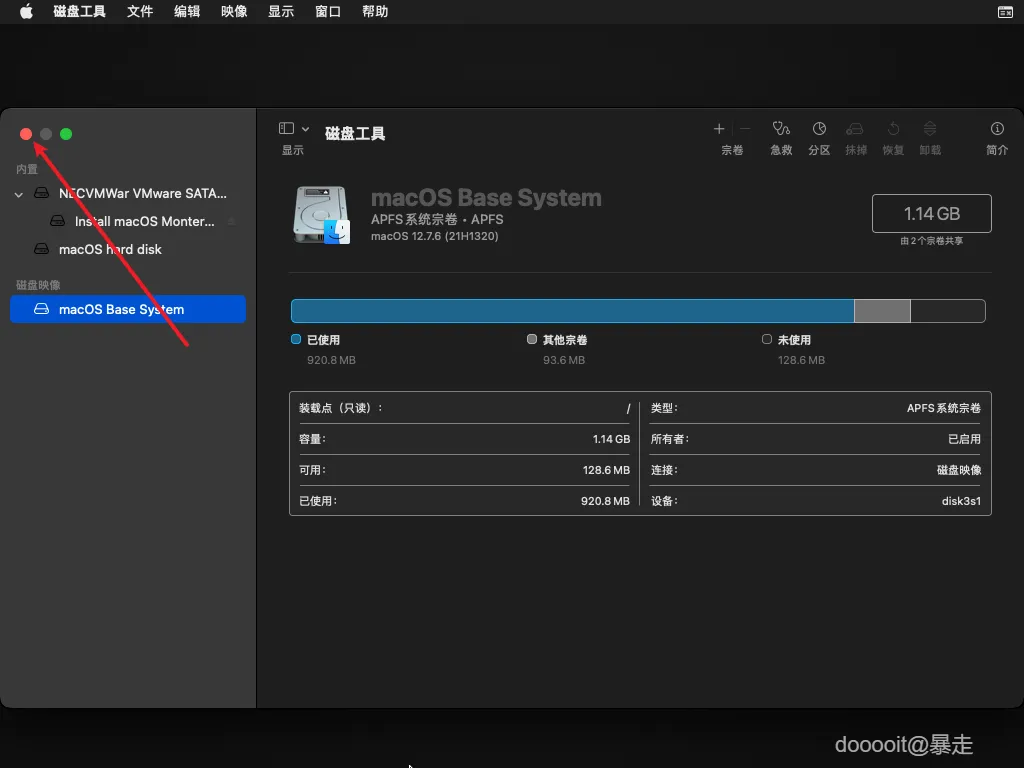Click the Erase (抹掉) drive icon

pos(855,129)
